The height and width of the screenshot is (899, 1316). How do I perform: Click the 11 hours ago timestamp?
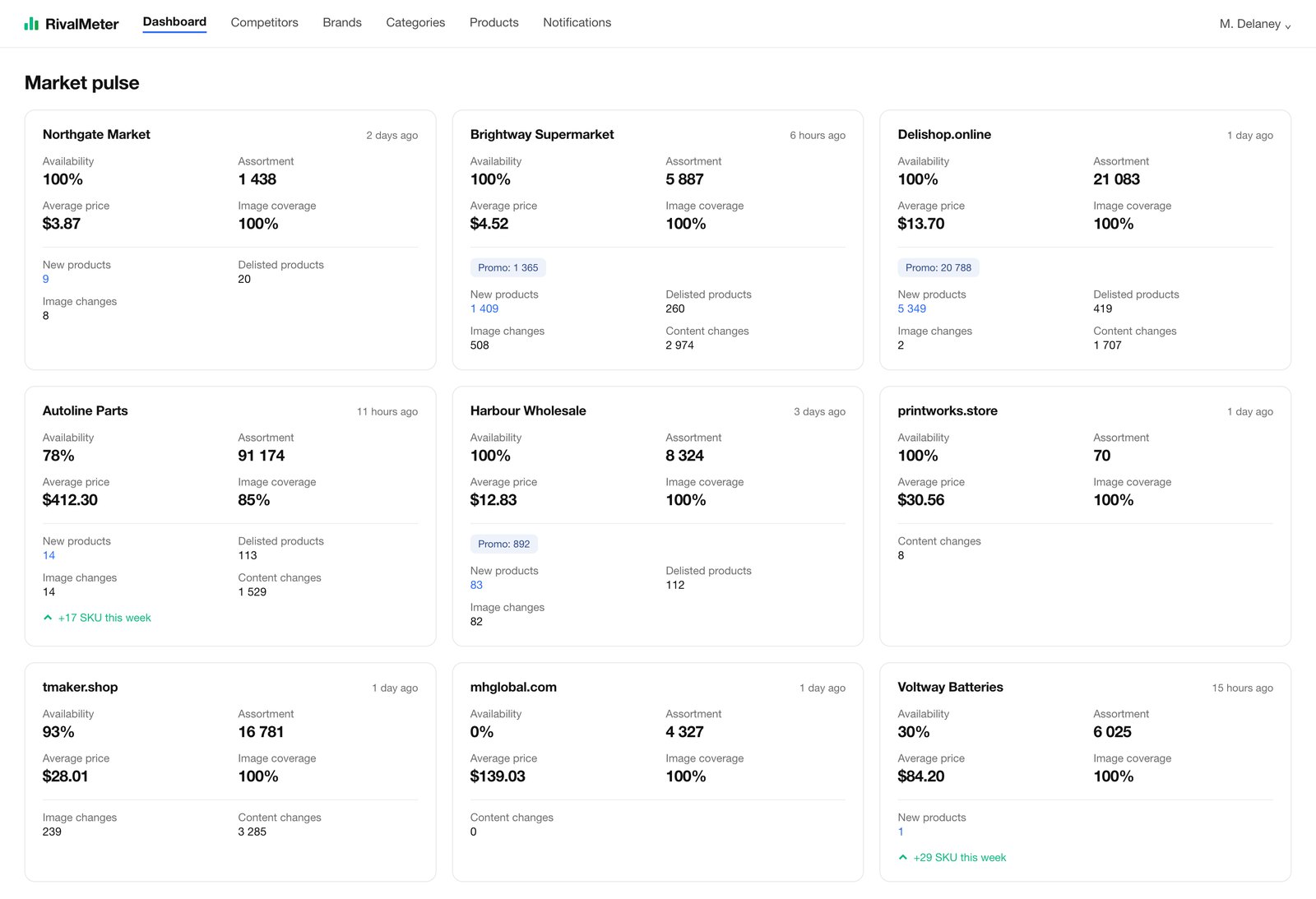click(x=387, y=411)
